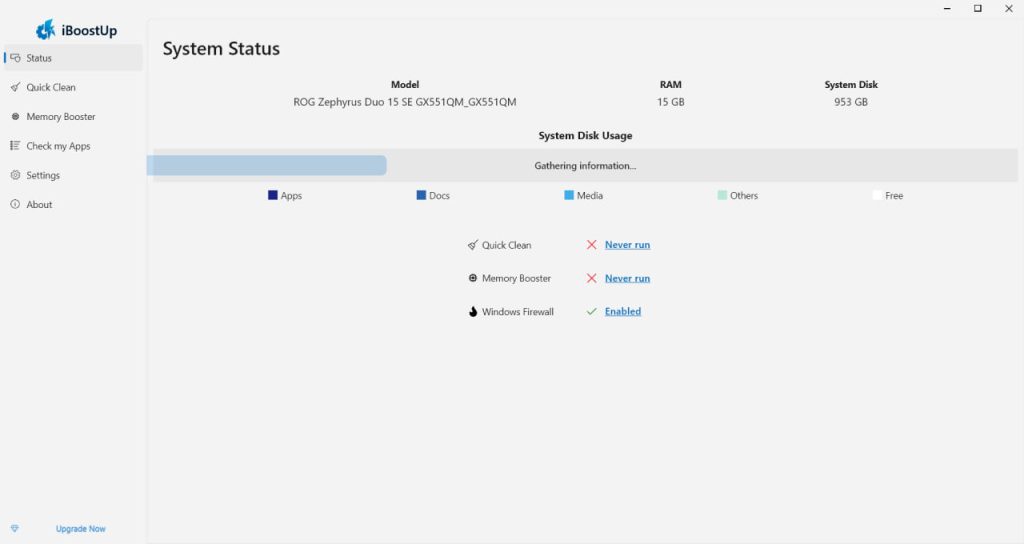This screenshot has width=1024, height=544.
Task: Click the diamond icon beside Upgrade Now
Action: 14,529
